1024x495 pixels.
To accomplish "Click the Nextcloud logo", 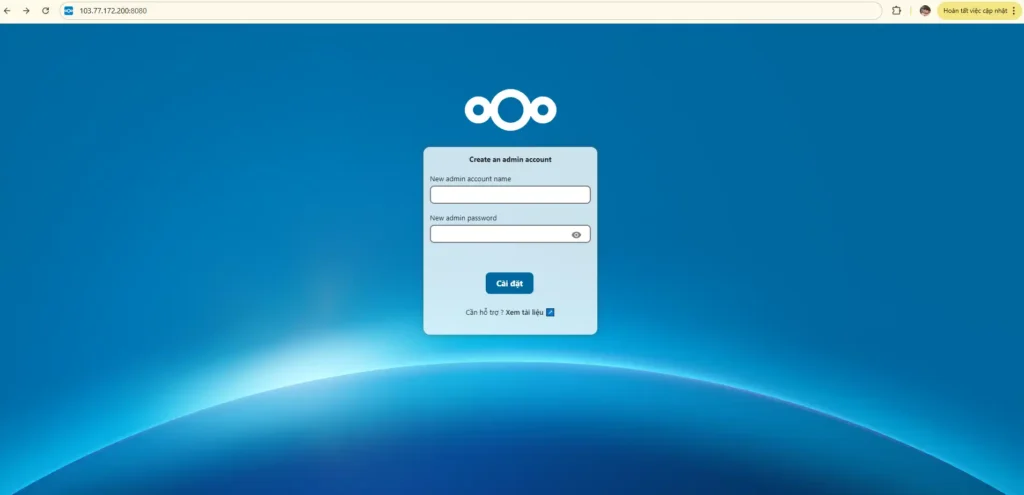I will point(510,110).
